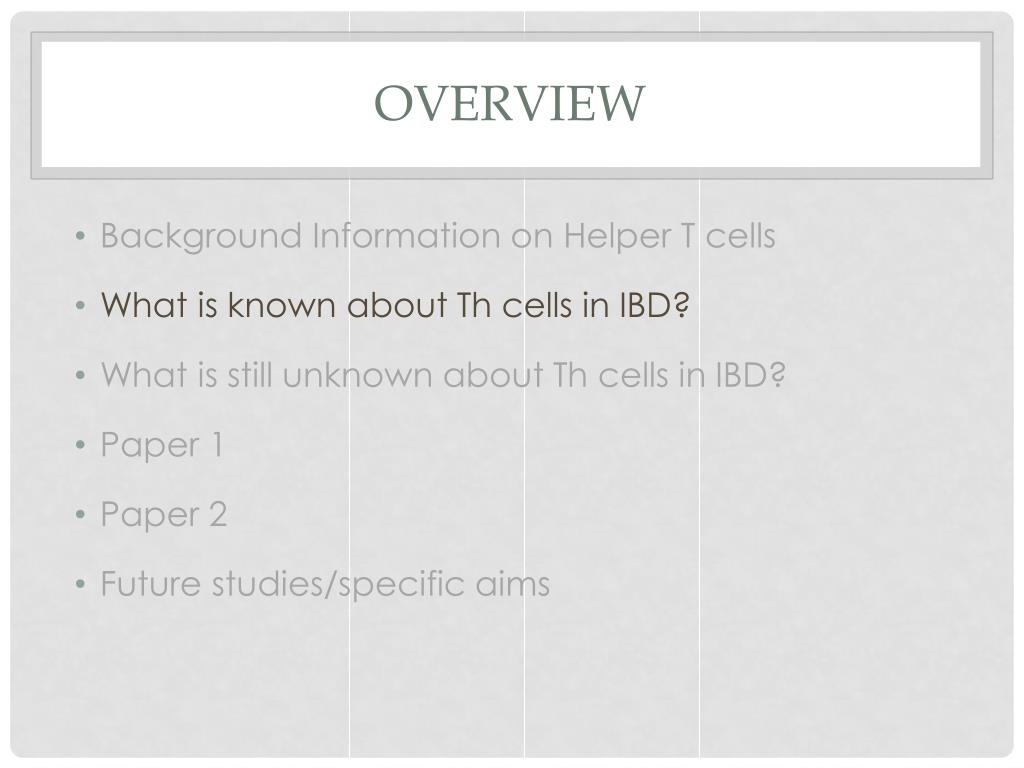Click the highlighted What is known about Th cells line
The height and width of the screenshot is (768, 1024).
click(395, 305)
